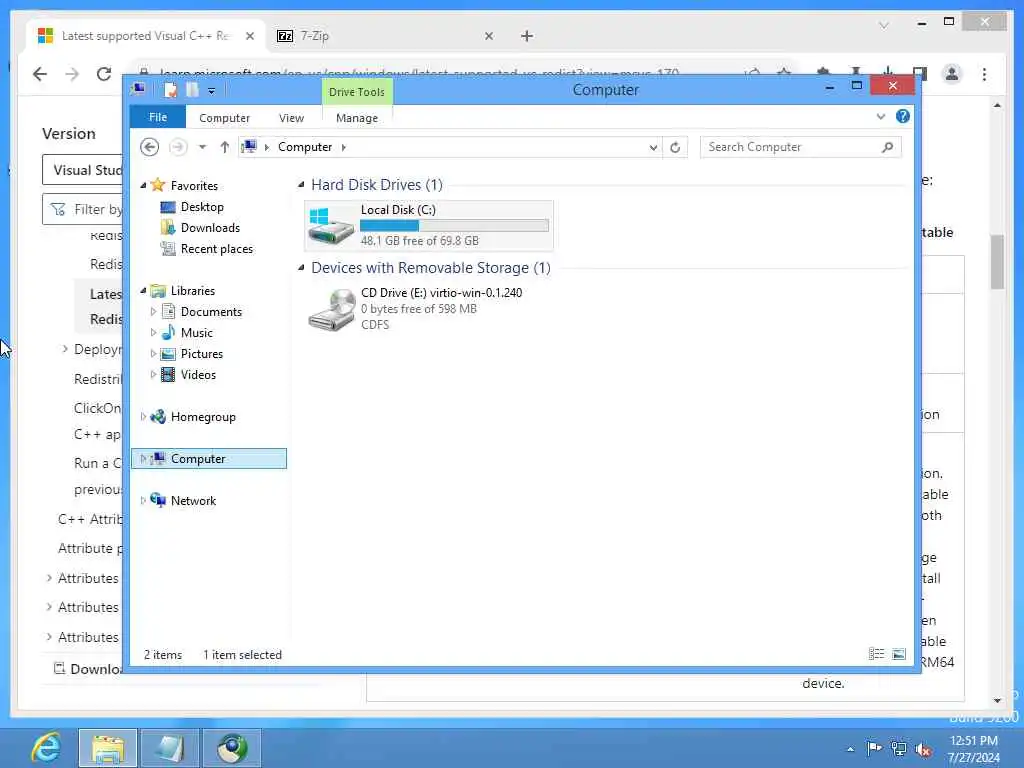Click the muted volume tray icon
1024x768 pixels.
pyautogui.click(x=923, y=750)
